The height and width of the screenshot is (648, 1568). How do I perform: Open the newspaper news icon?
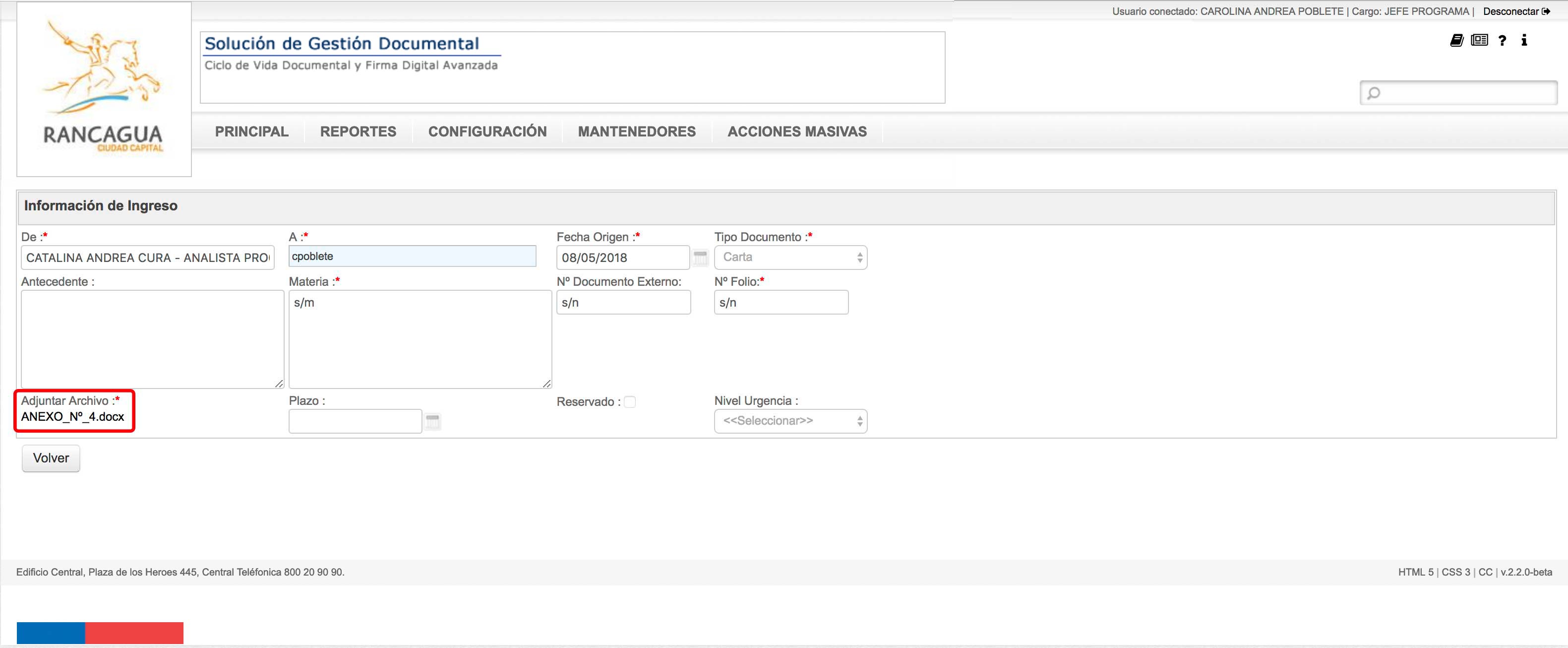click(x=1479, y=40)
